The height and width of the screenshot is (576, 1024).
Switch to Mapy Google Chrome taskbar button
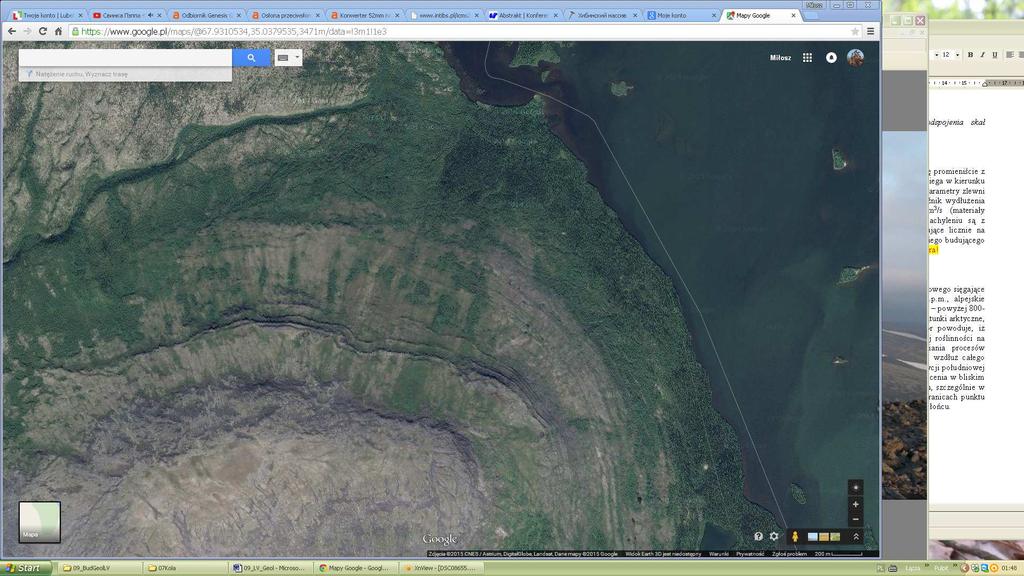[356, 568]
